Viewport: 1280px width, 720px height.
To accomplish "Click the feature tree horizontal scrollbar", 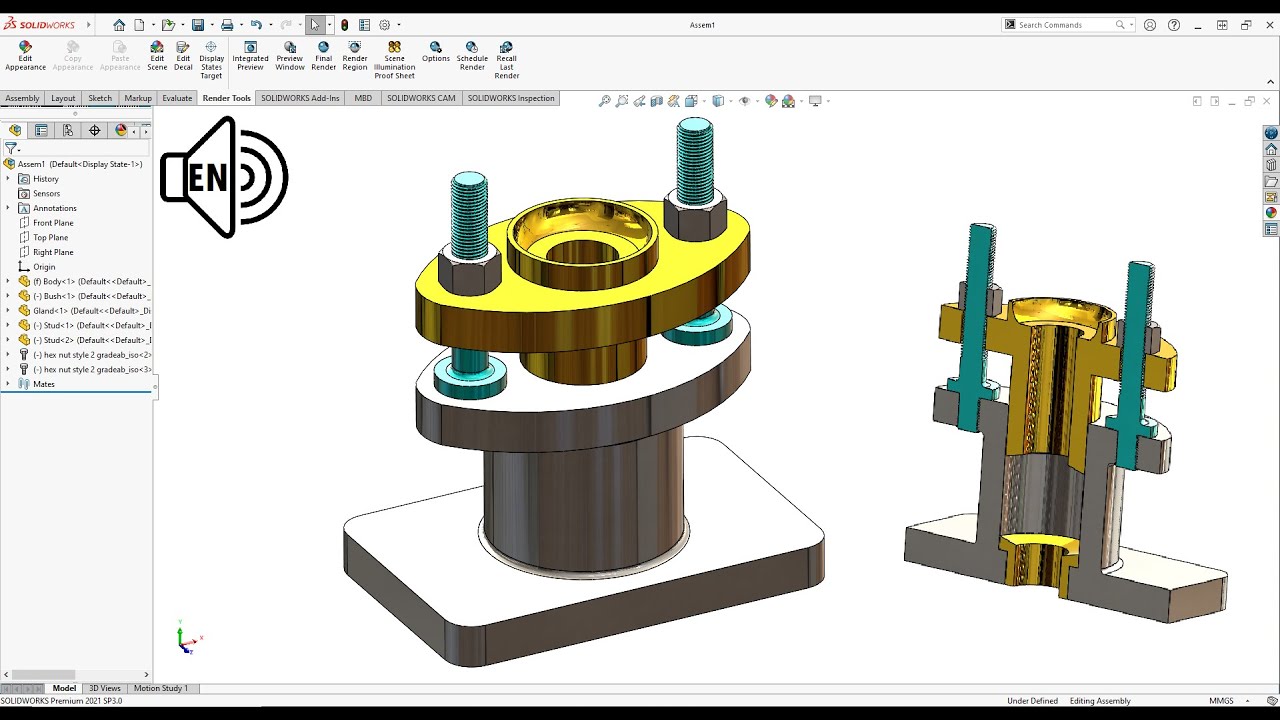I will (43, 675).
